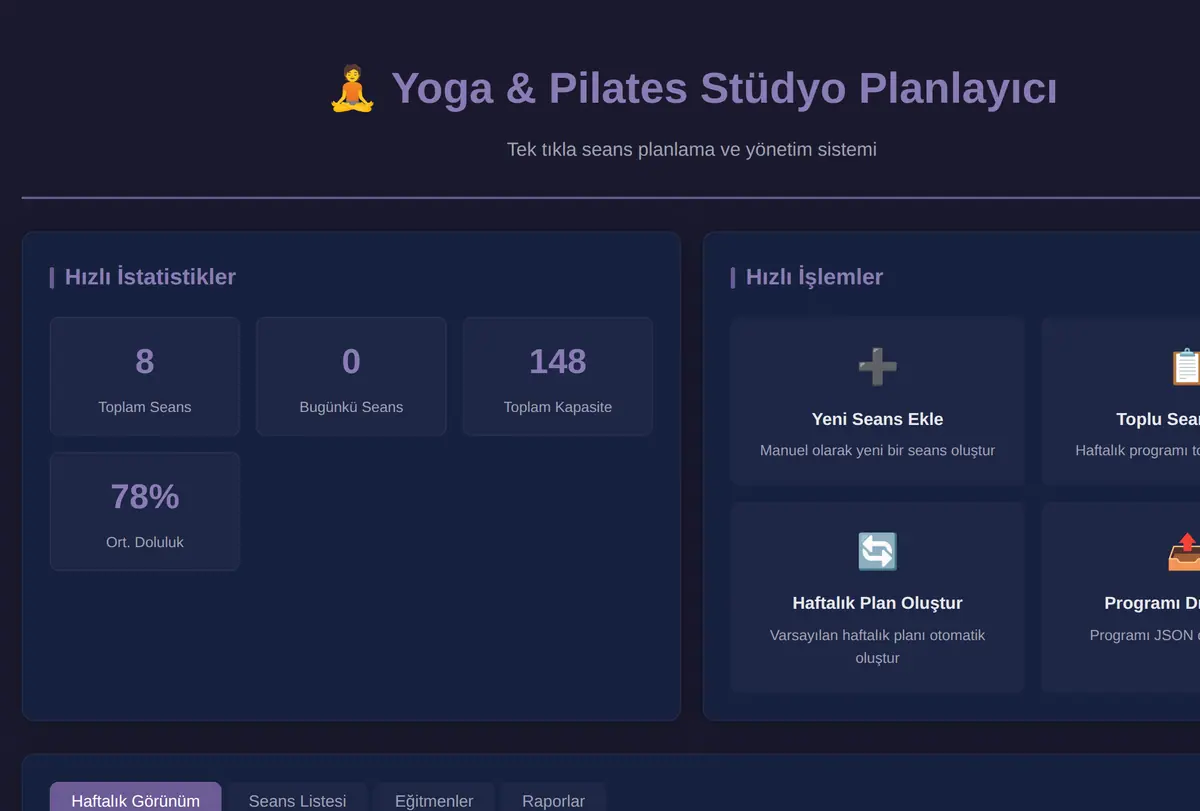Click the partly visible Toplu Seans heading
This screenshot has height=811, width=1200.
coord(1158,419)
